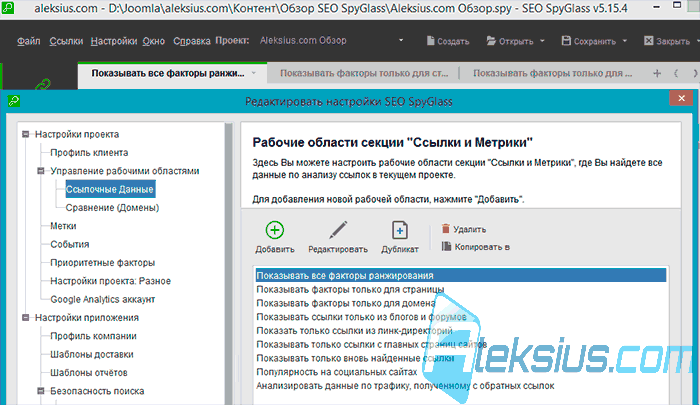Select События in settings tree
The width and height of the screenshot is (700, 405).
coord(70,244)
